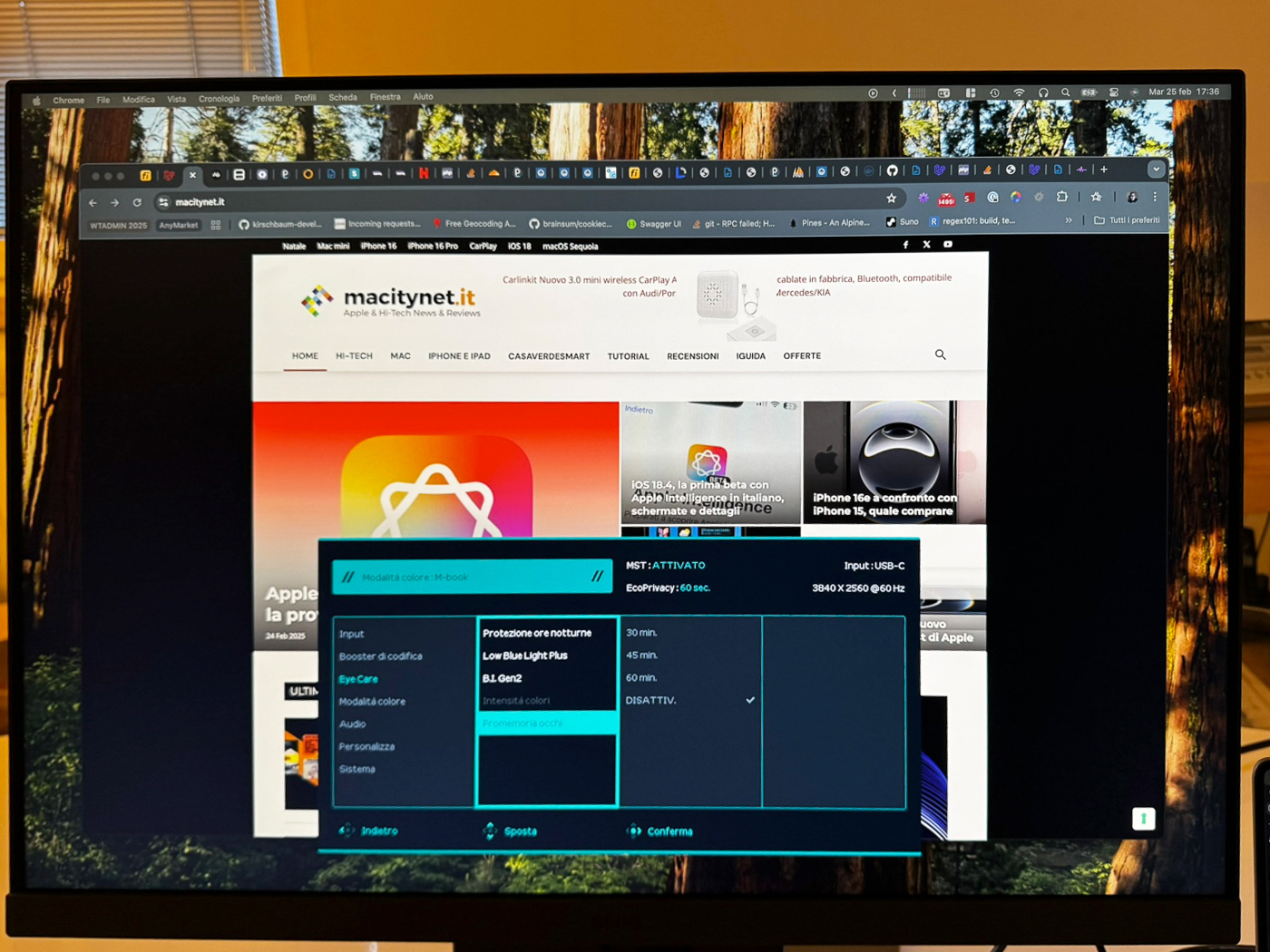Open the Tutti i preferiti folder

(1127, 220)
